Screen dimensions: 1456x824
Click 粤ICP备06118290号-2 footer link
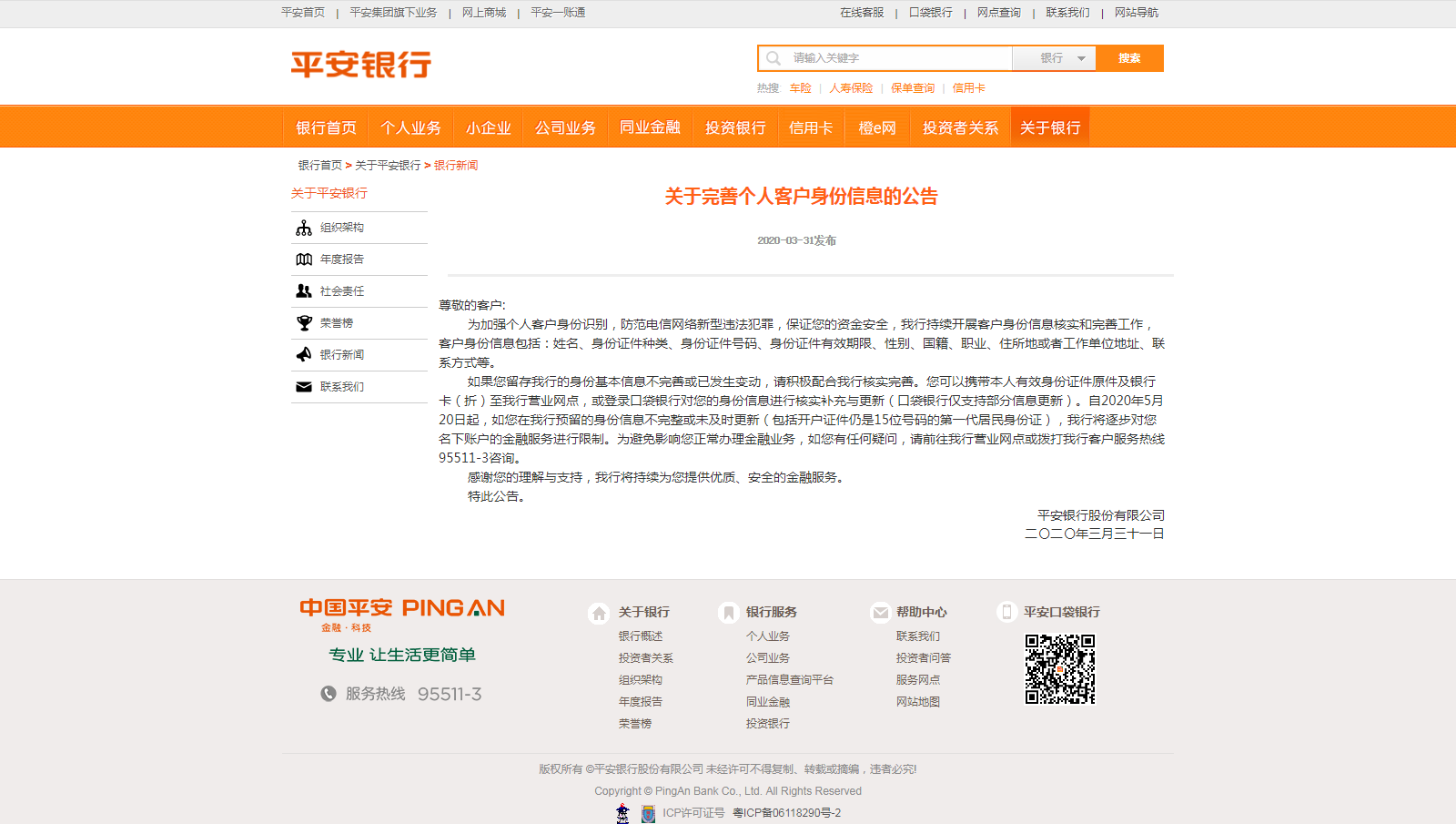point(787,813)
